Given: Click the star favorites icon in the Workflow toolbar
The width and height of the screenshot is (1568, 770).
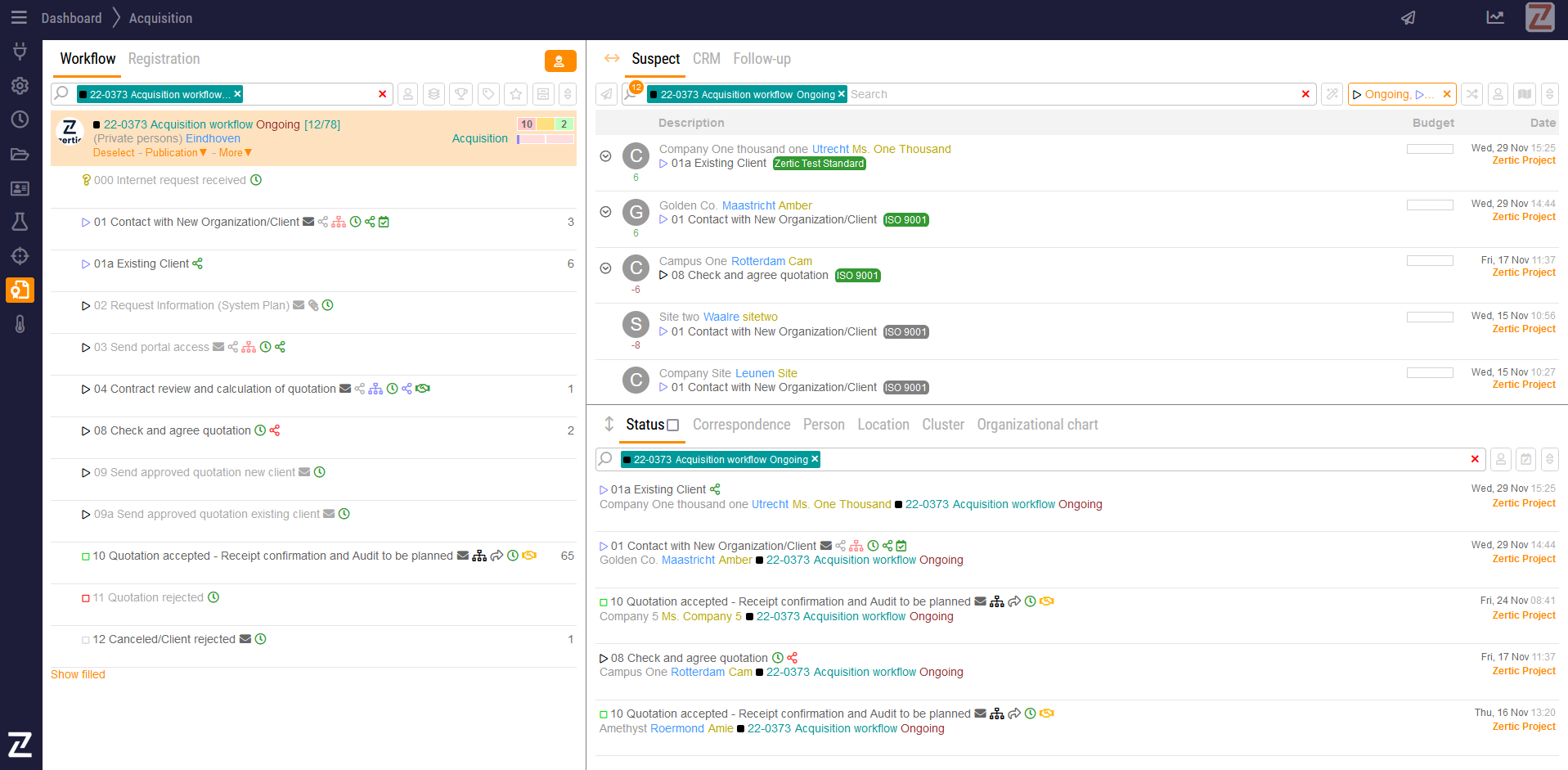Looking at the screenshot, I should coord(515,94).
